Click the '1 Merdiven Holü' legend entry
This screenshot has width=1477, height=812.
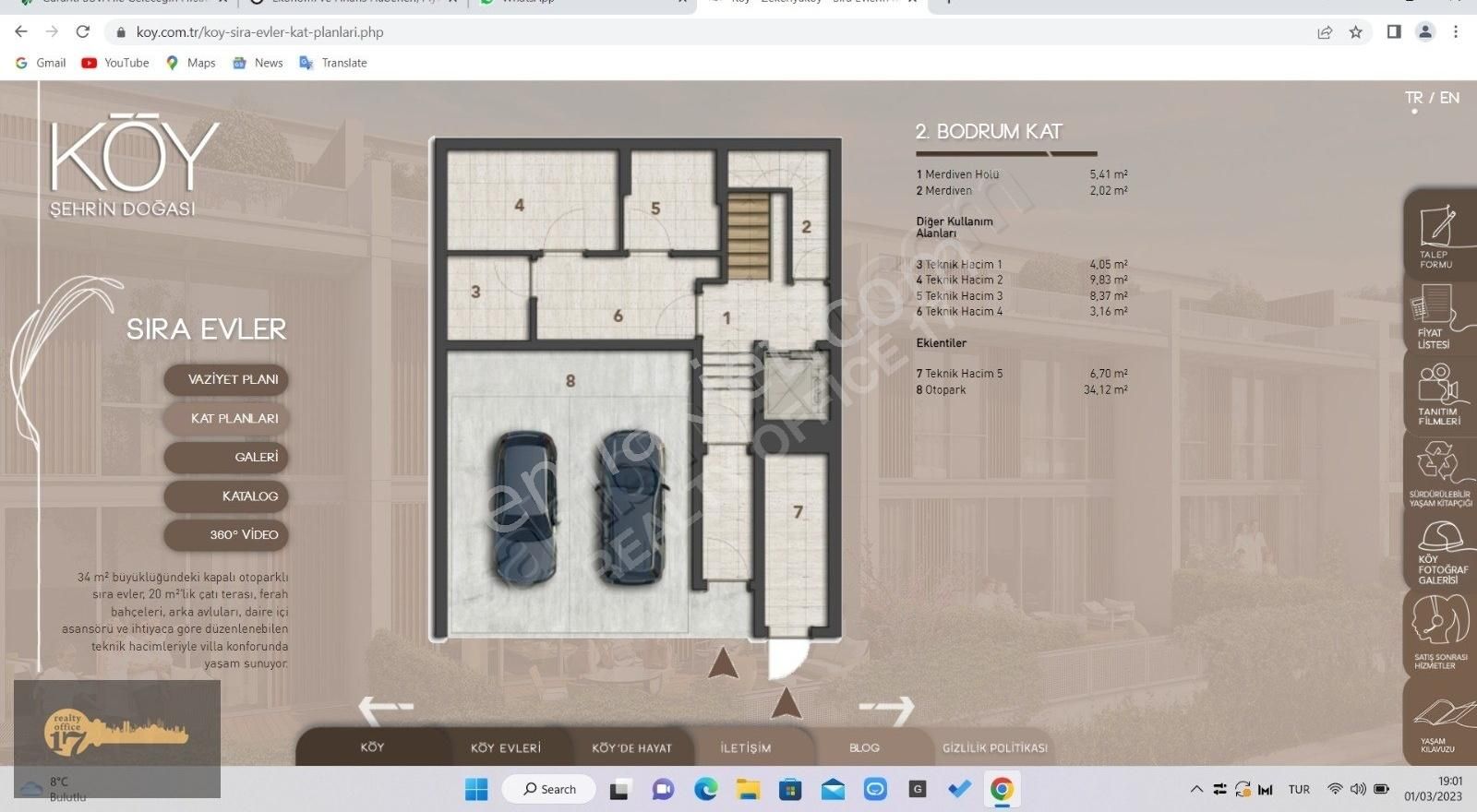click(x=1022, y=174)
